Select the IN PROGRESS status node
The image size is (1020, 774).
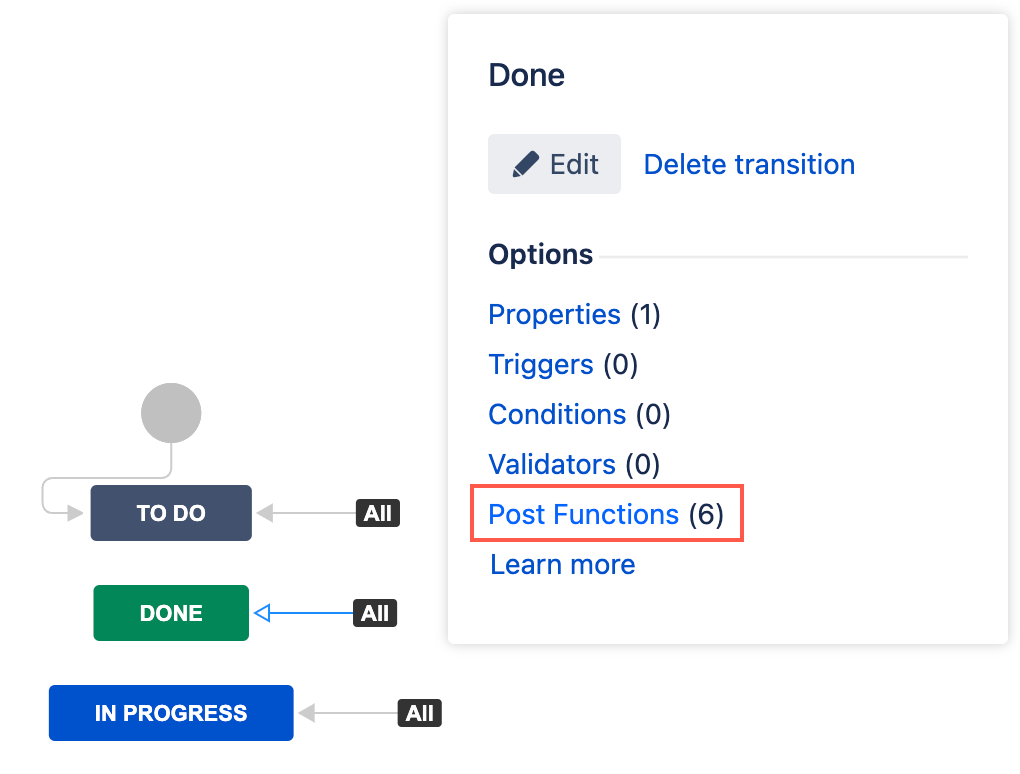pyautogui.click(x=171, y=713)
